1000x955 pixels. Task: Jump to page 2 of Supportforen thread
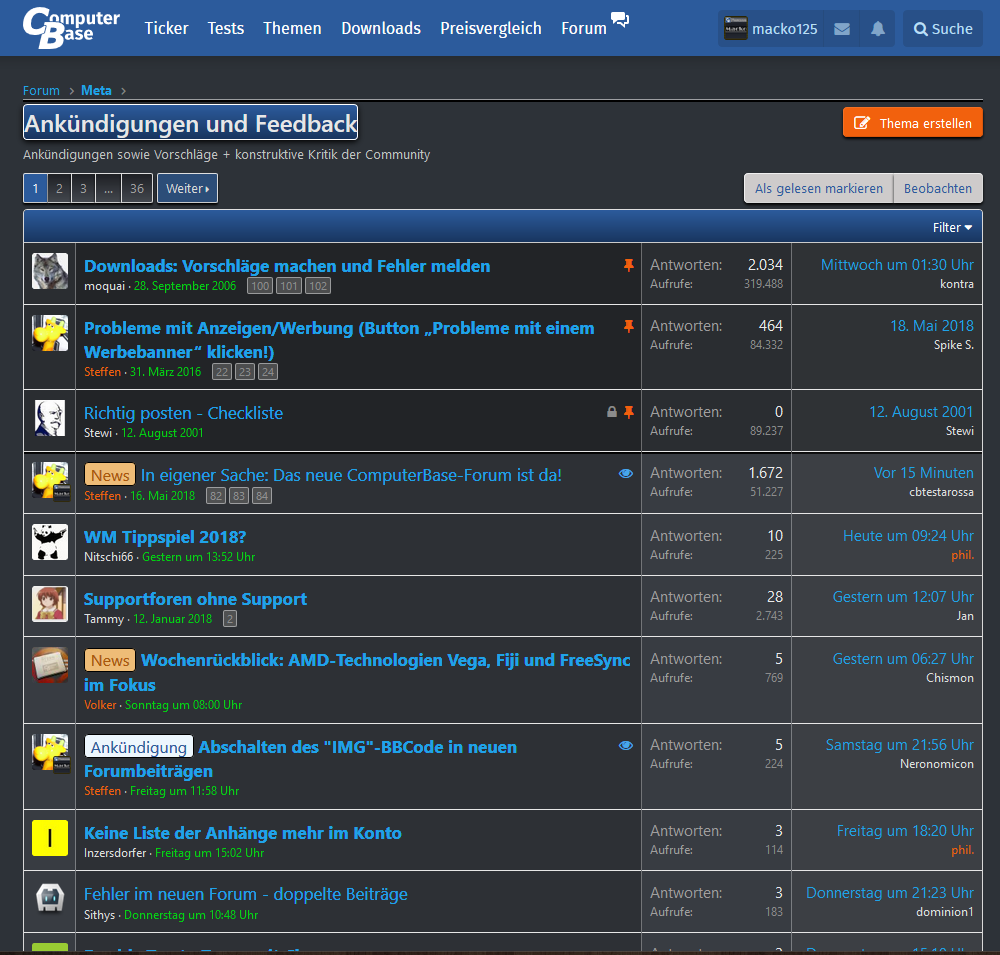230,618
